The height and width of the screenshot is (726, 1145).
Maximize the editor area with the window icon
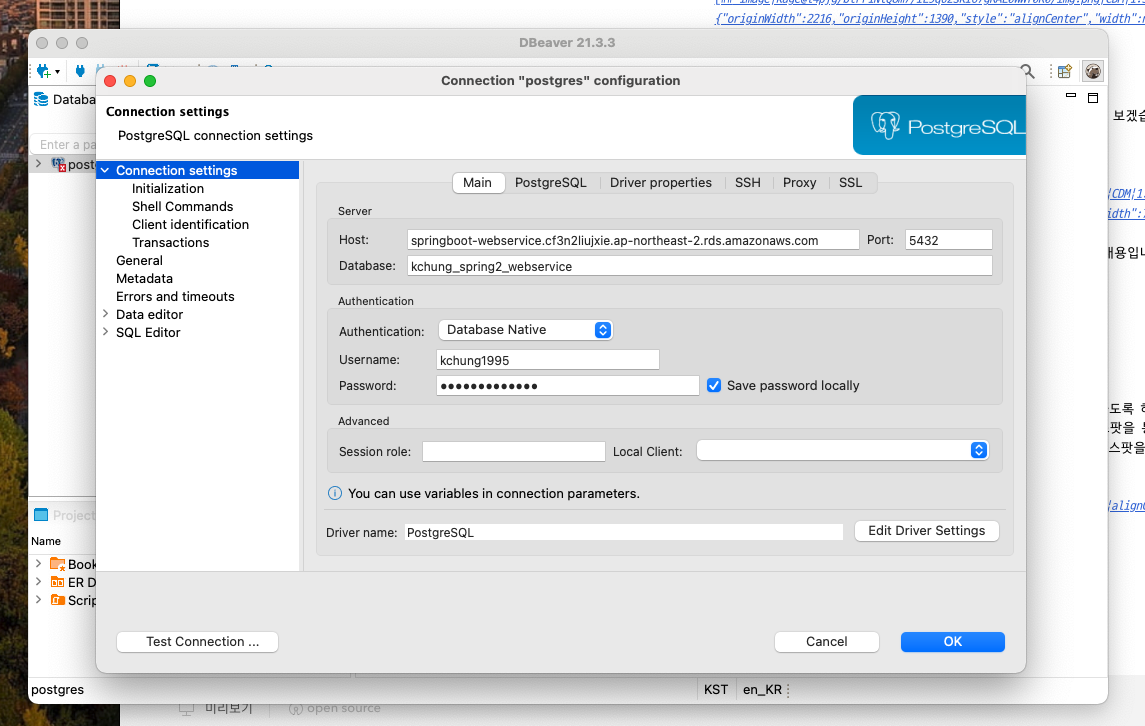pos(1092,98)
